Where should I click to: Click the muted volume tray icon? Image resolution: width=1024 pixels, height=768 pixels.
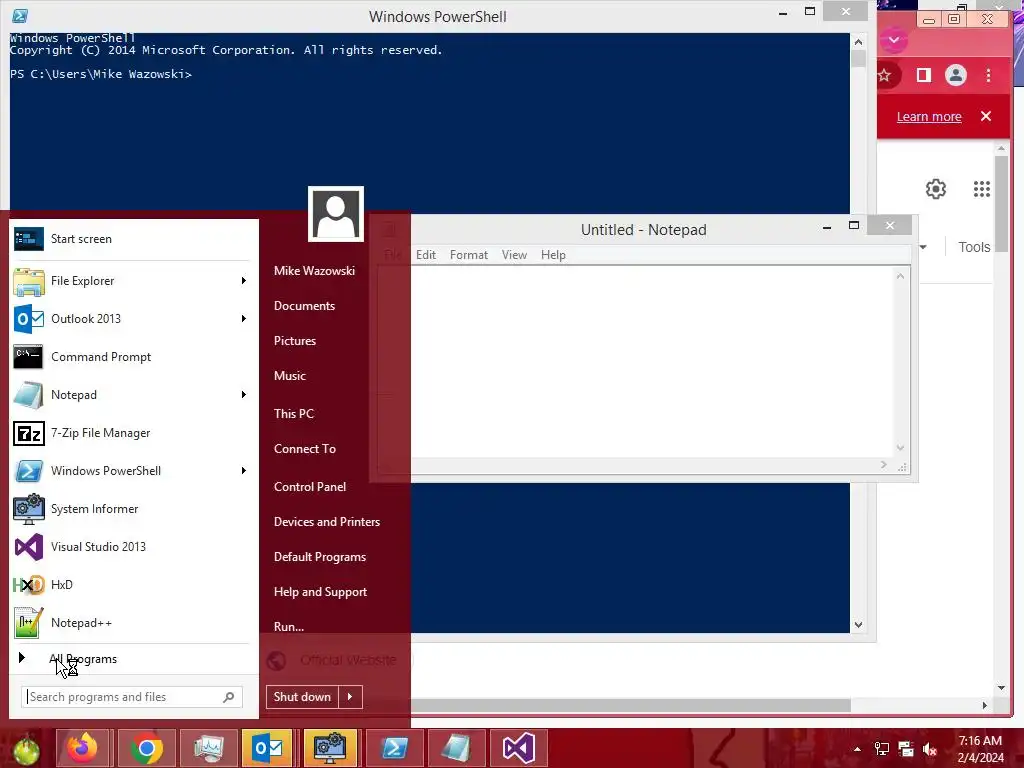[x=930, y=749]
